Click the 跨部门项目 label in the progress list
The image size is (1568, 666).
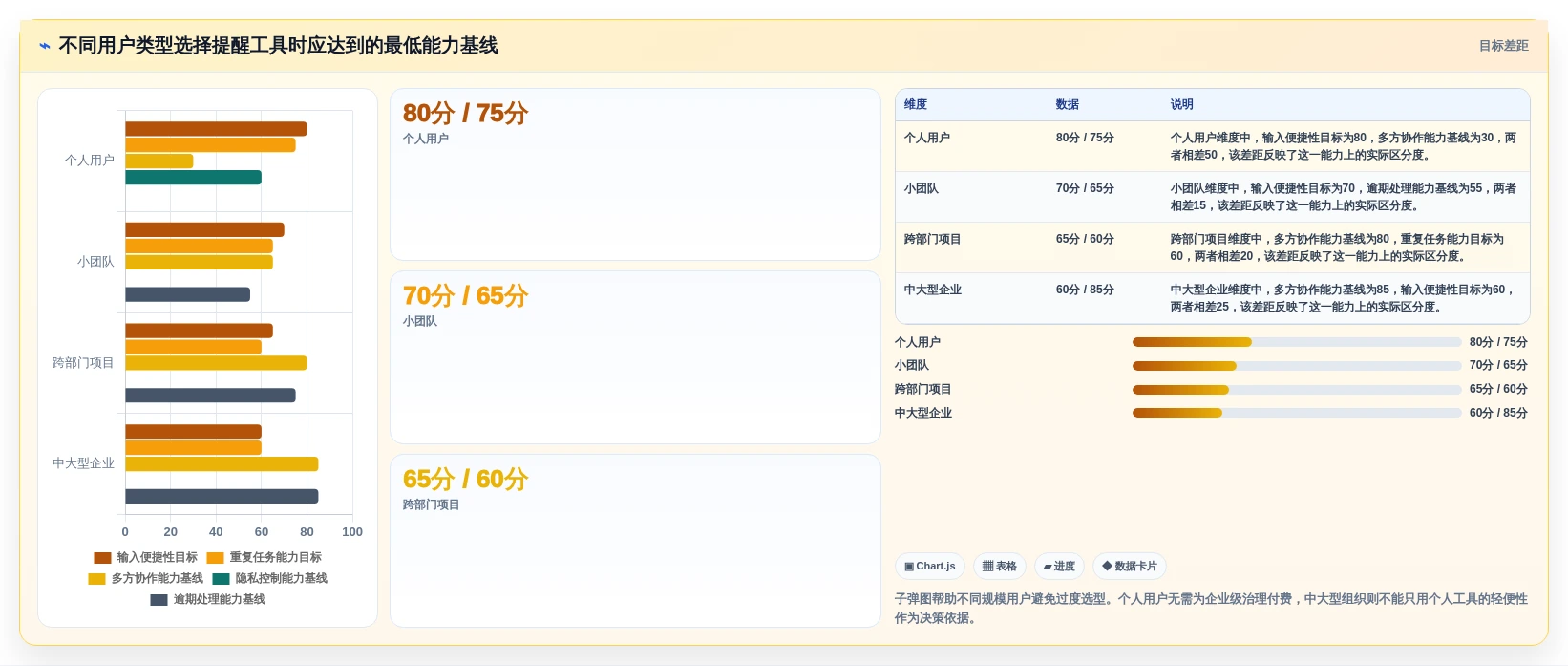(x=923, y=389)
